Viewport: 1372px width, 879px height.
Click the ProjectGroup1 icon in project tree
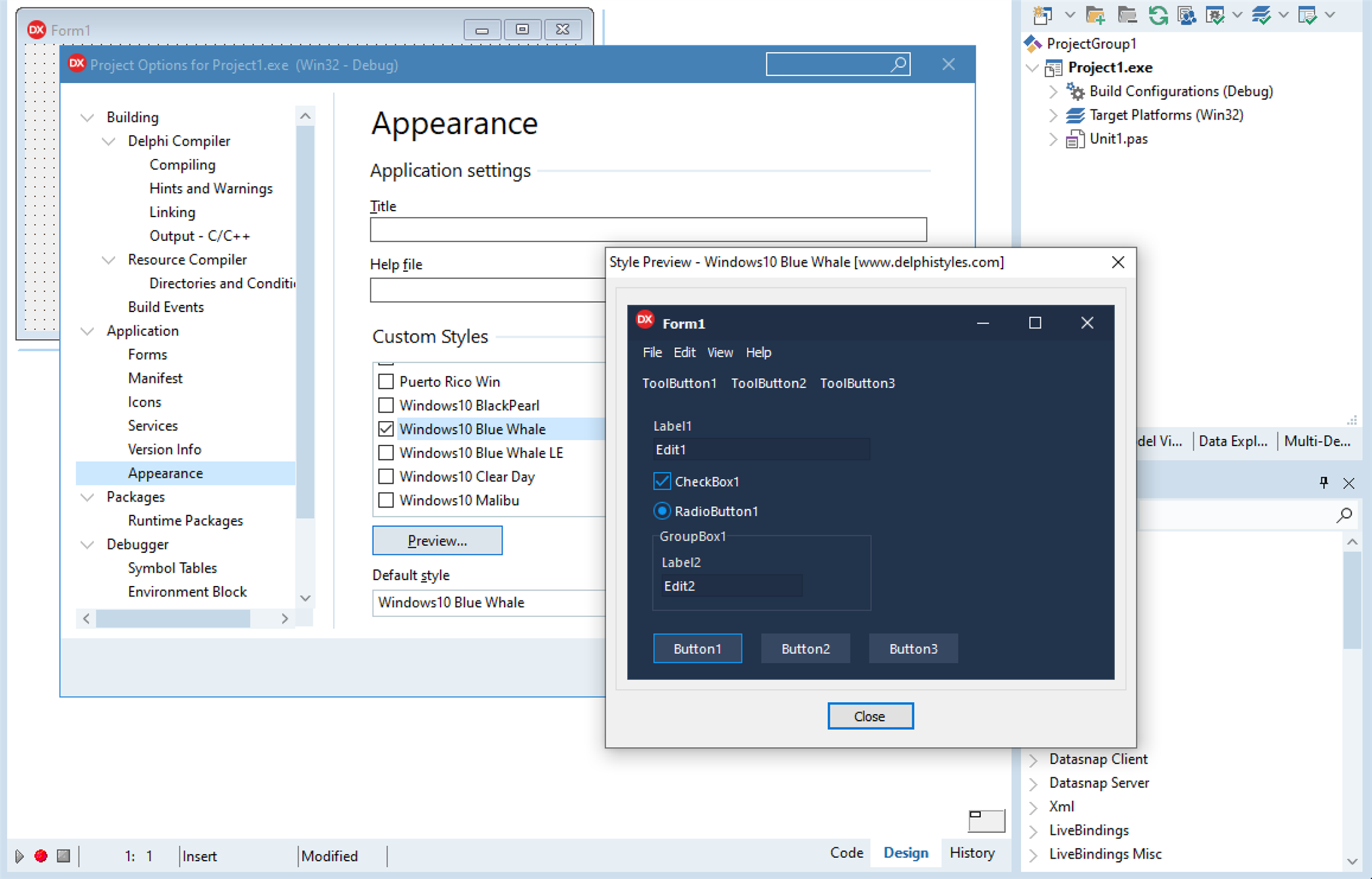click(x=1033, y=44)
